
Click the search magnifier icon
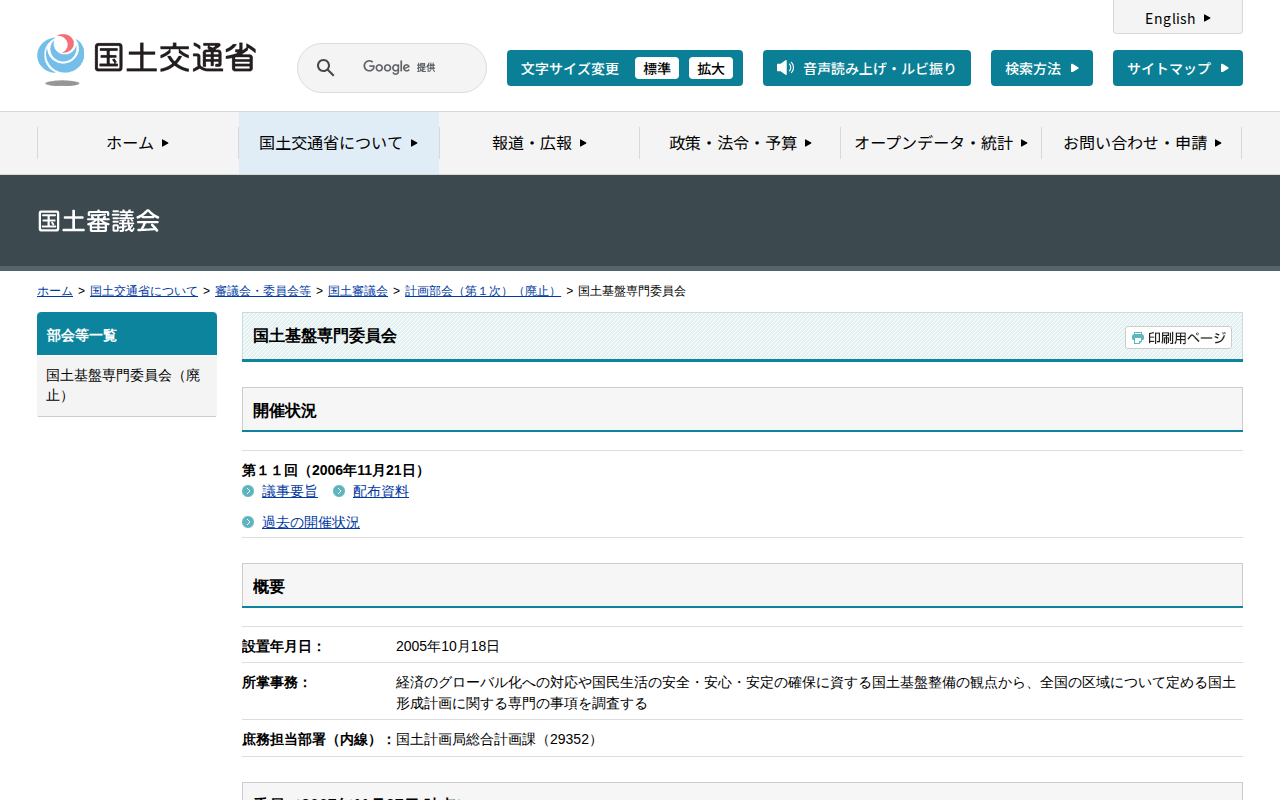(325, 68)
